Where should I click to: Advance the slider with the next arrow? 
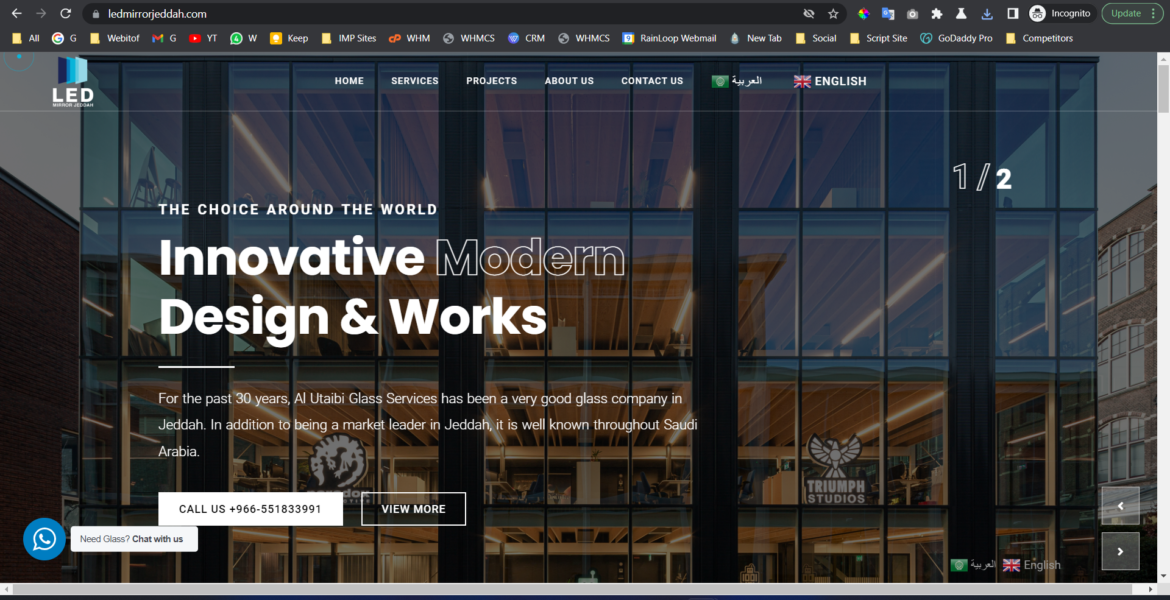1120,551
